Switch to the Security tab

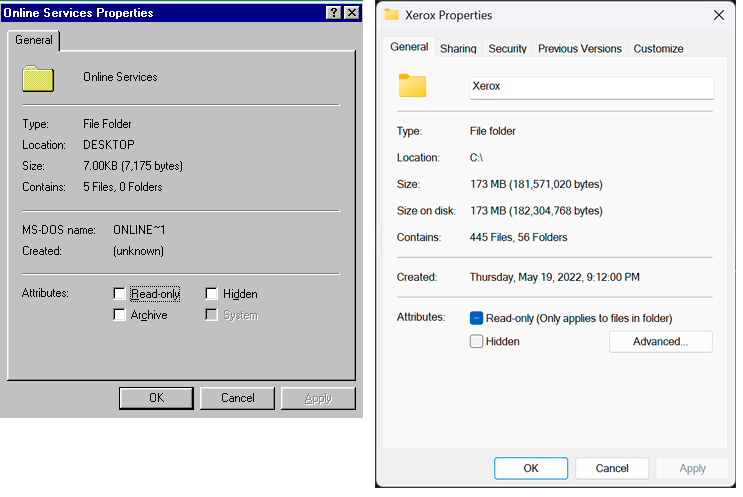tap(507, 49)
